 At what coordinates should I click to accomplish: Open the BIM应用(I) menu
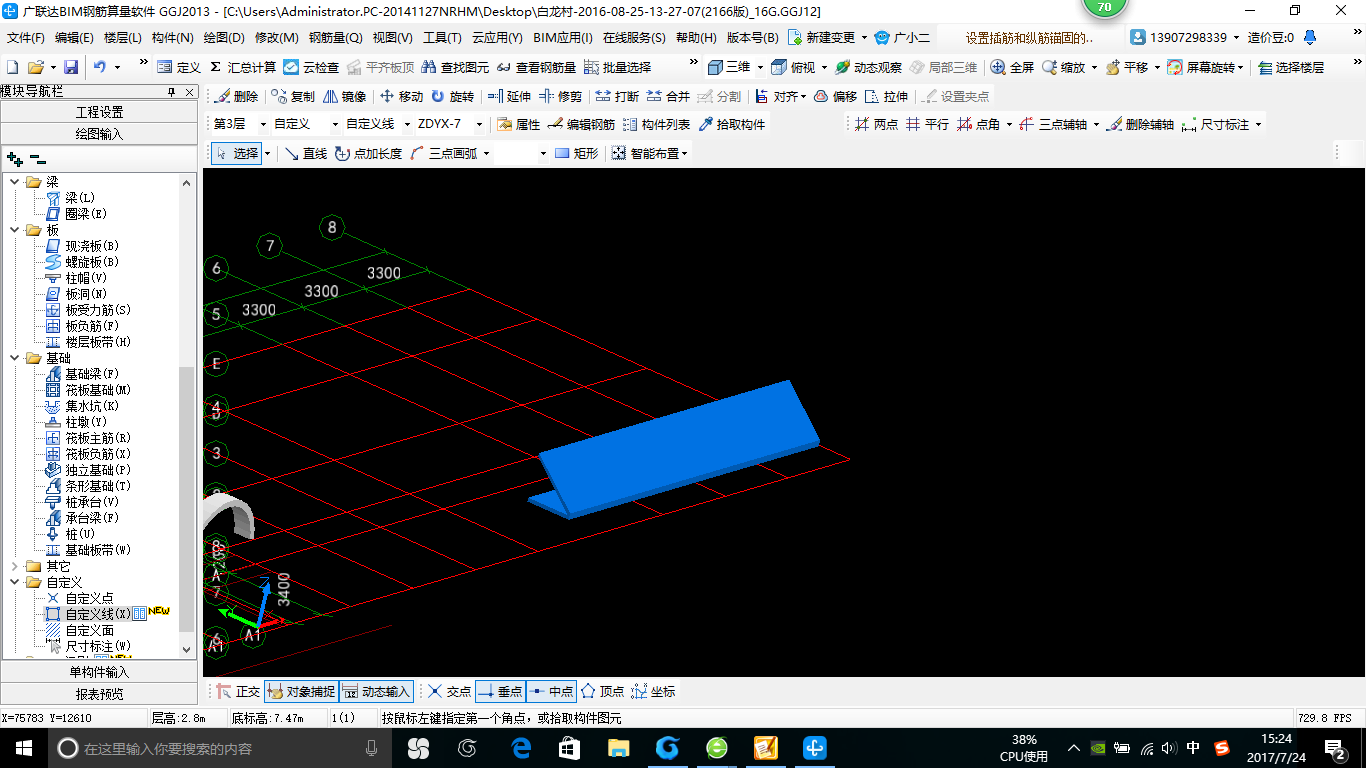coord(563,38)
